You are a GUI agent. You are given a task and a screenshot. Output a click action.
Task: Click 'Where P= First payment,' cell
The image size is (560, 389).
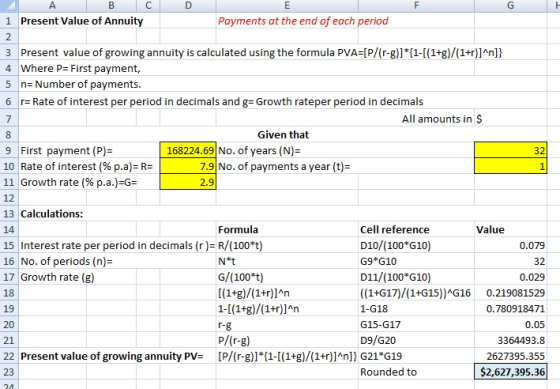pos(80,68)
